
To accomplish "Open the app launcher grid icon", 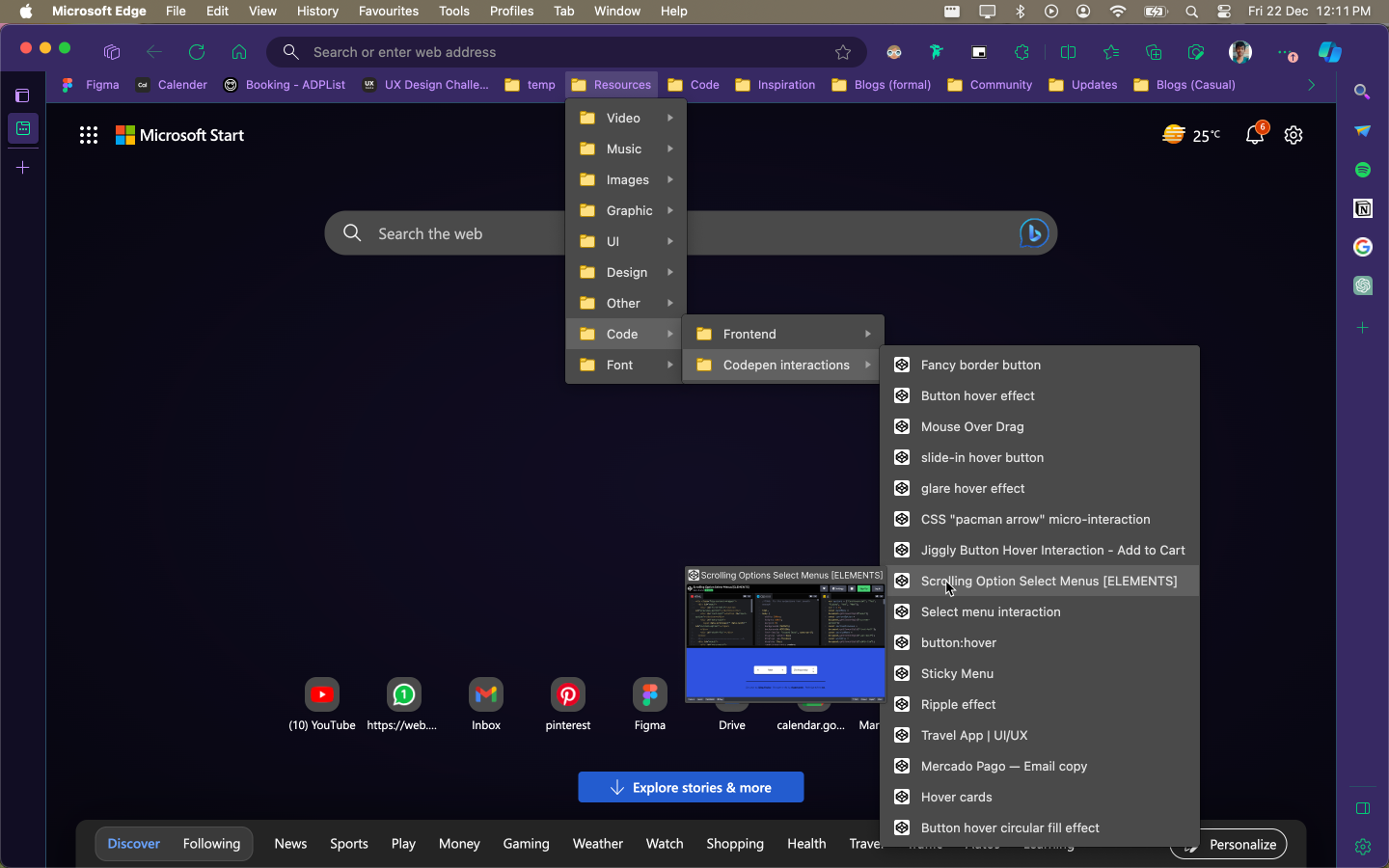I will [x=89, y=135].
